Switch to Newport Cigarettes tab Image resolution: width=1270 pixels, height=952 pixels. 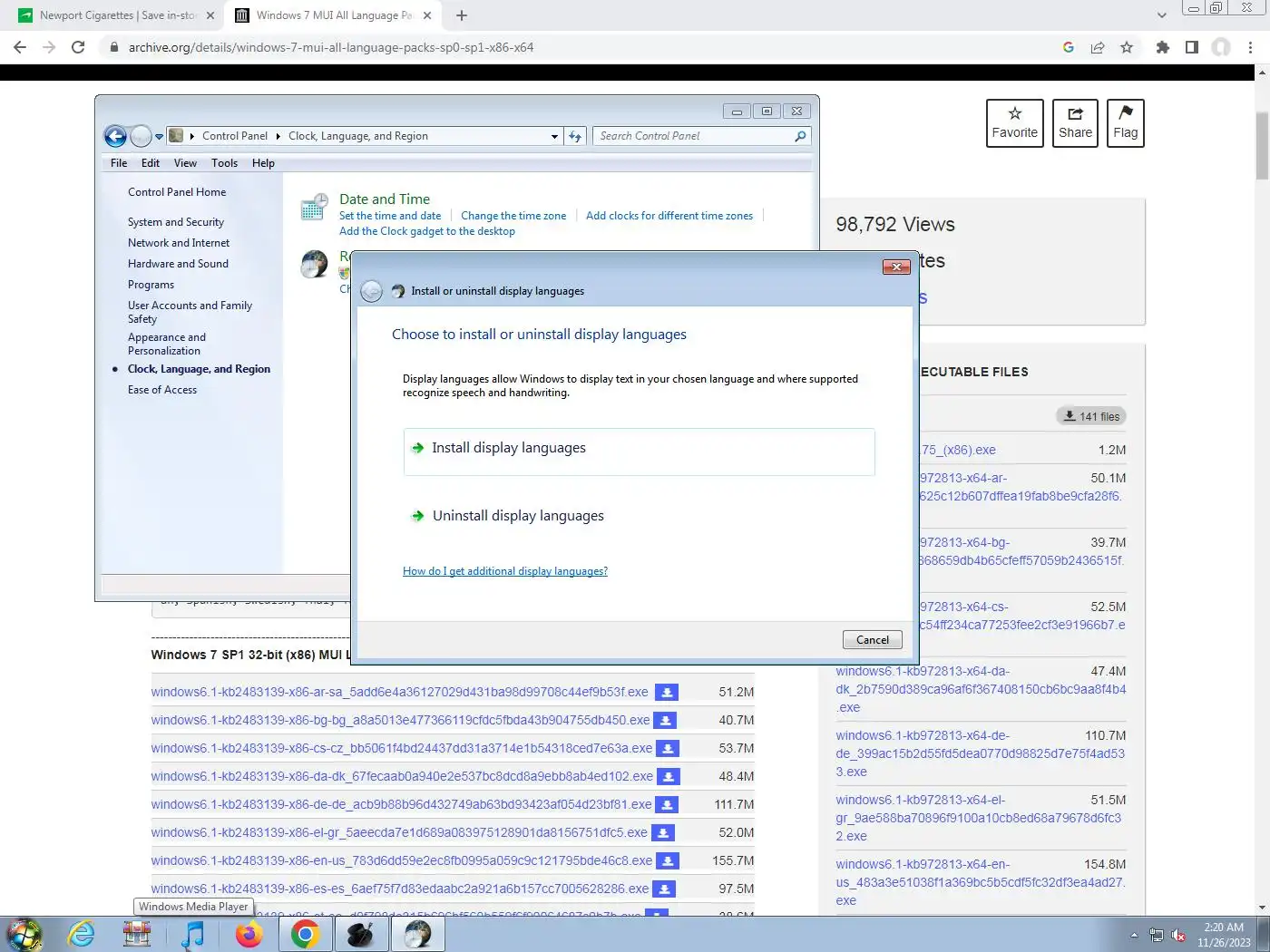coord(118,15)
